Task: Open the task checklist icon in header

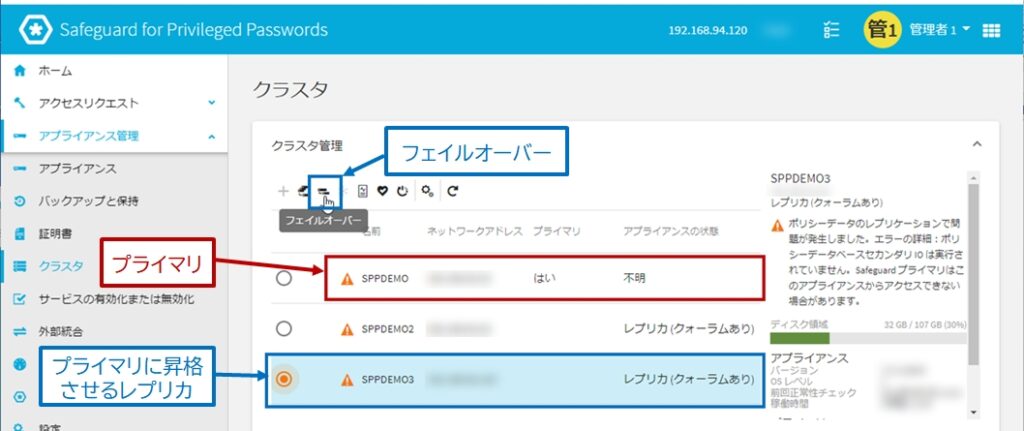Action: point(831,30)
